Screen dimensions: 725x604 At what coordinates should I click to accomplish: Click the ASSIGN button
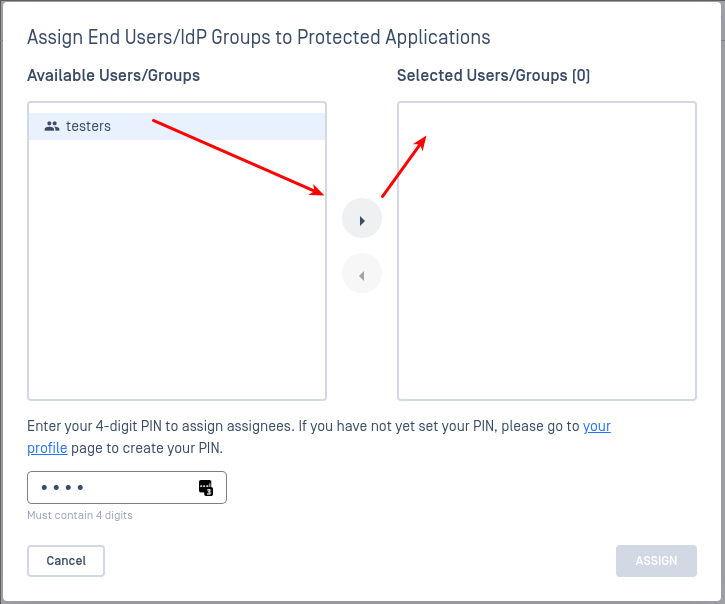(656, 561)
